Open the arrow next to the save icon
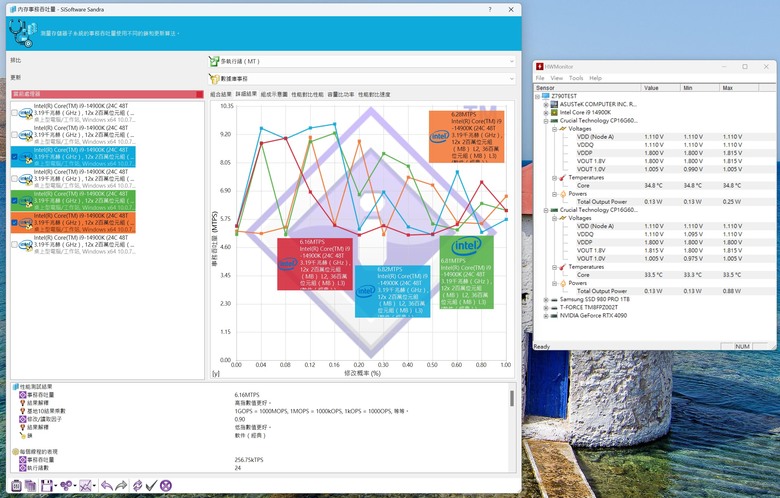This screenshot has height=498, width=780. [x=56, y=486]
